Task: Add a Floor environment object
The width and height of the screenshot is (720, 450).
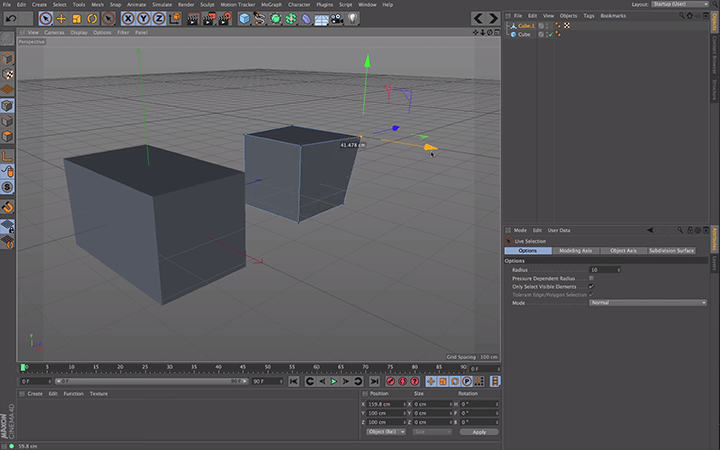Action: click(x=321, y=19)
